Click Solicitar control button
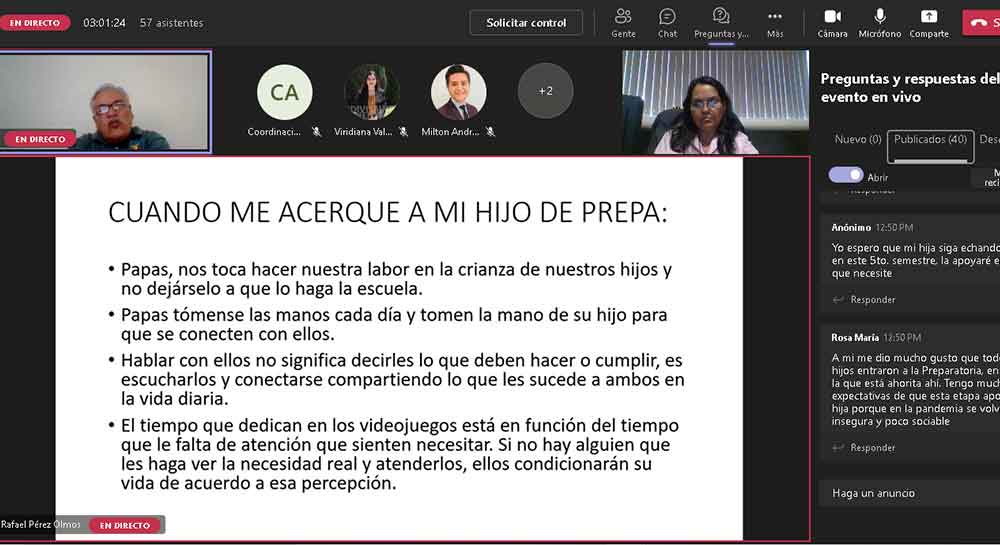Screen dimensions: 1000x545 pos(526,22)
